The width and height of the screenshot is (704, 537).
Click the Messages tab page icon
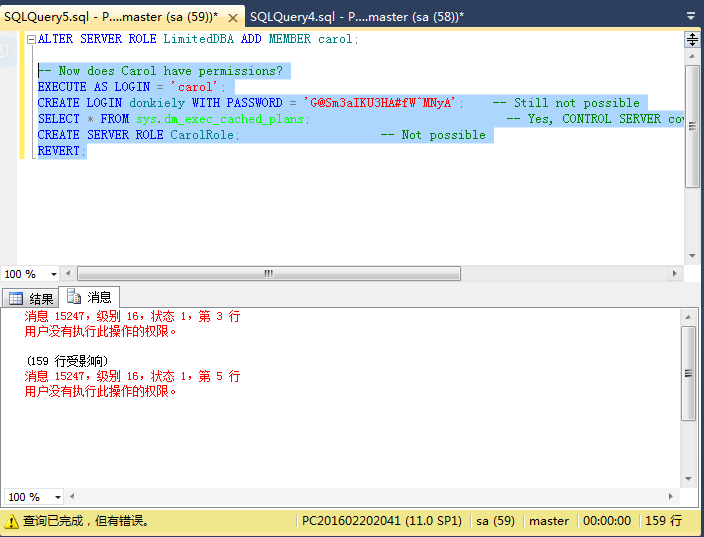tap(74, 297)
